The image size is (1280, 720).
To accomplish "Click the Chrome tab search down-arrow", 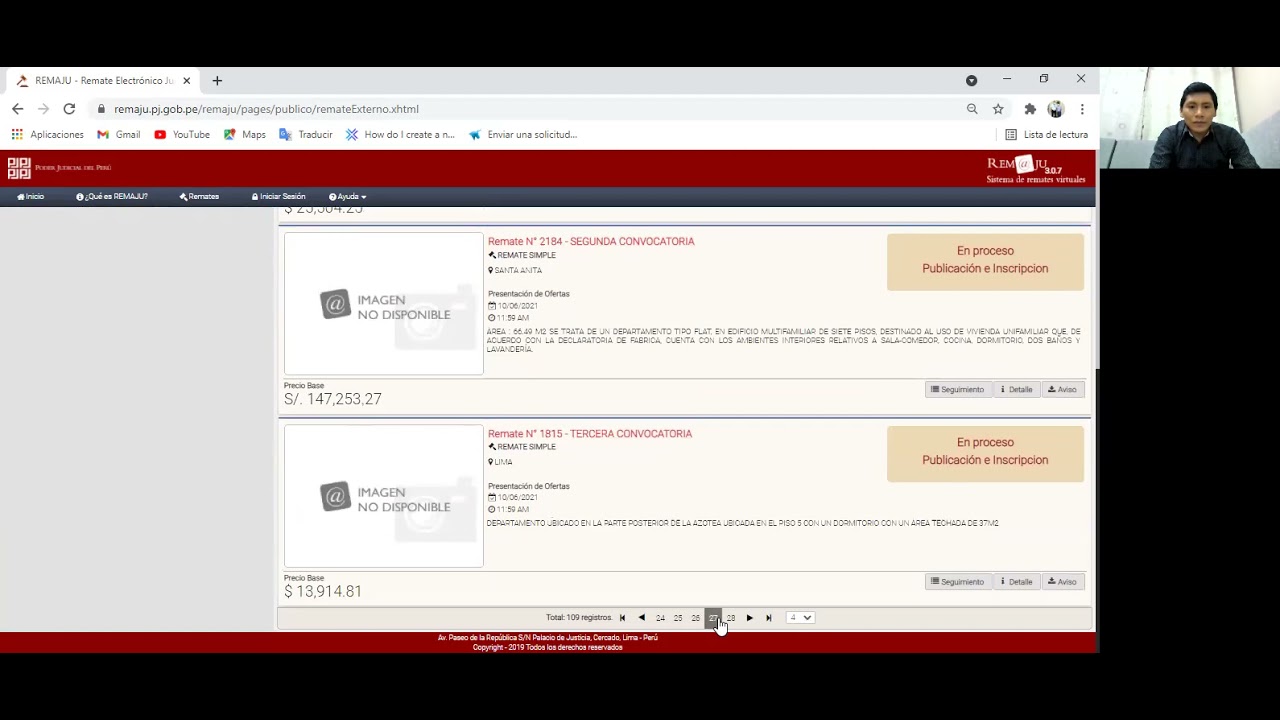I will coord(971,80).
